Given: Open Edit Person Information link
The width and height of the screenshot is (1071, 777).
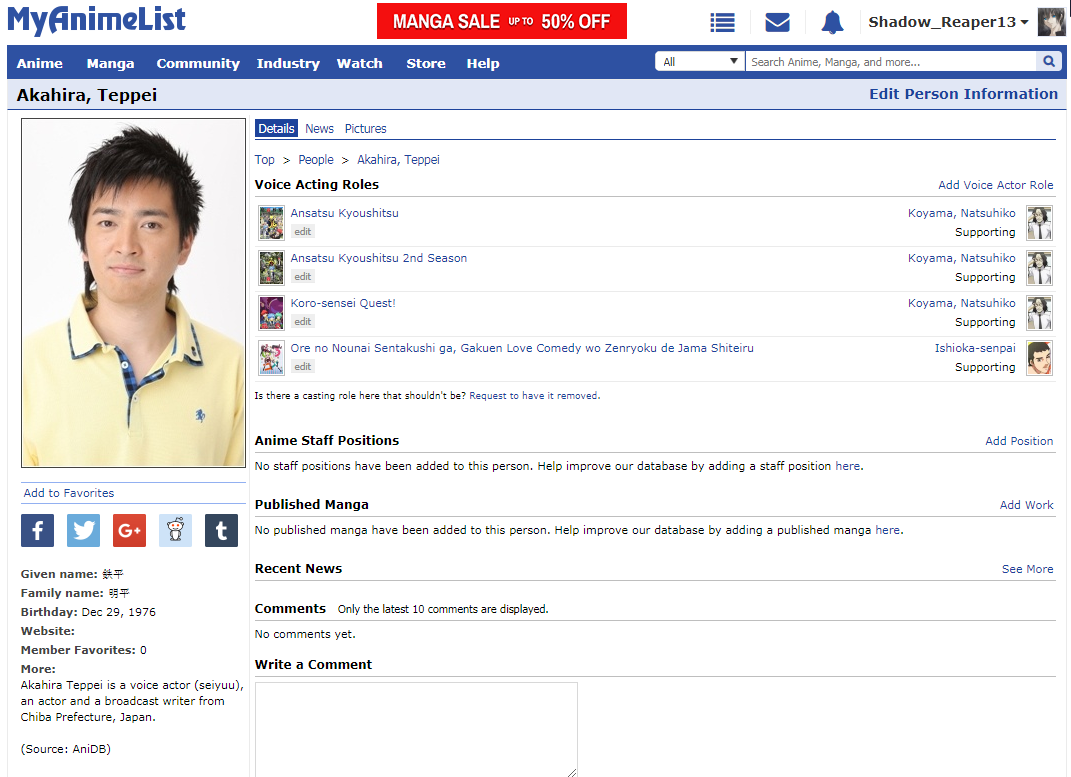Looking at the screenshot, I should click(x=963, y=94).
